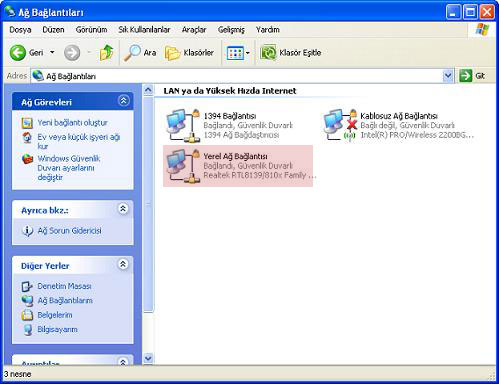This screenshot has height=384, width=499.
Task: Click the title bar window icon
Action: (x=10, y=12)
